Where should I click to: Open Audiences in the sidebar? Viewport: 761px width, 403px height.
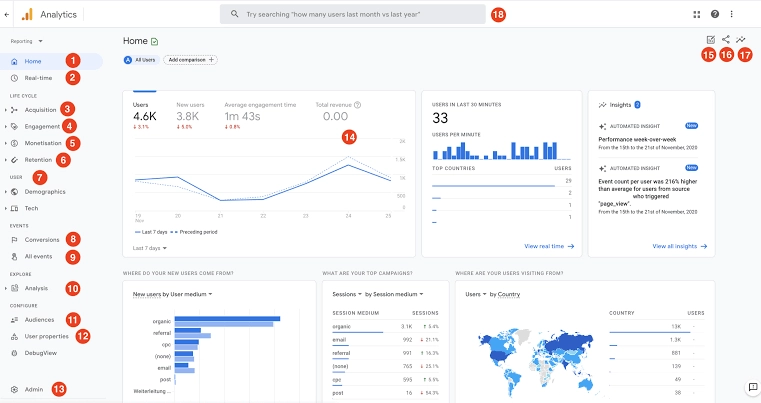point(39,320)
